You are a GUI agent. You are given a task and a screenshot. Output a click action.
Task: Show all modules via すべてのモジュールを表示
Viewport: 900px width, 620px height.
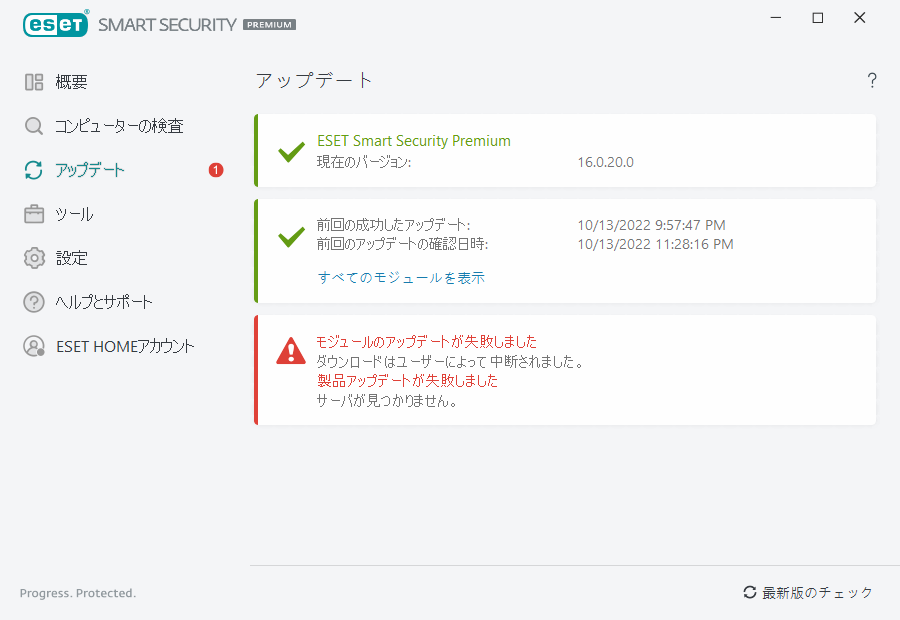pyautogui.click(x=401, y=278)
